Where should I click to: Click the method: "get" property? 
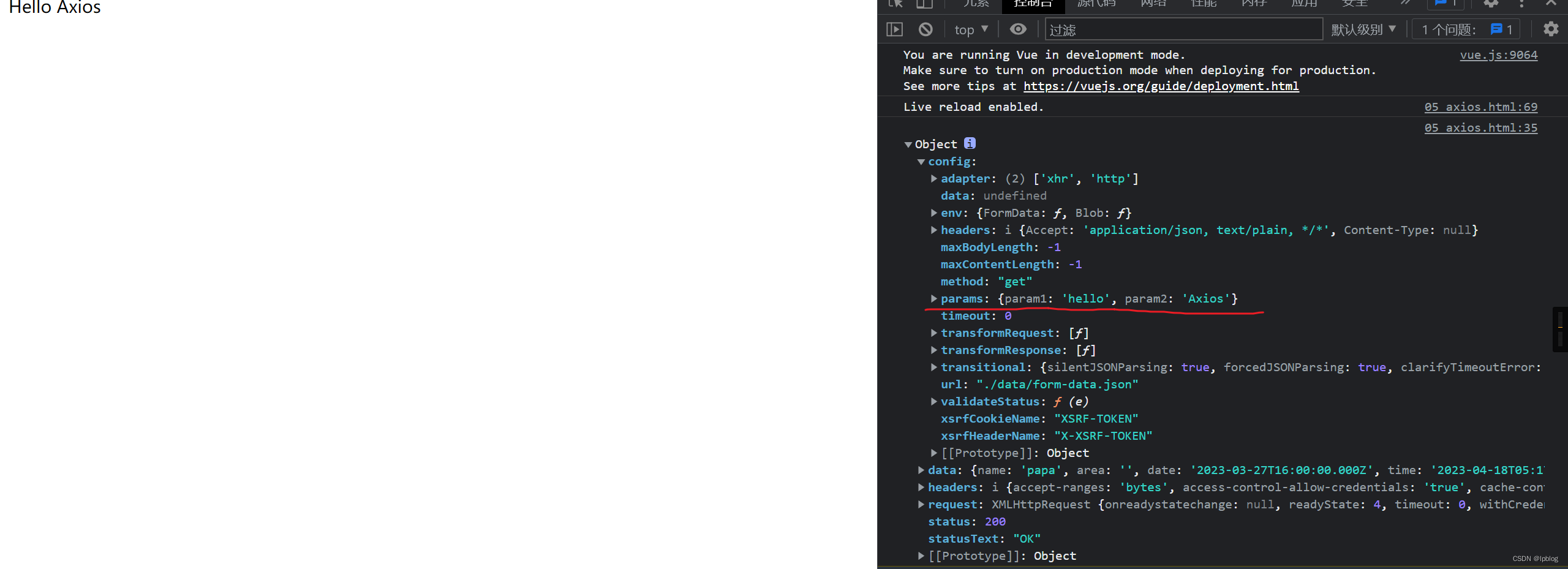pos(986,281)
